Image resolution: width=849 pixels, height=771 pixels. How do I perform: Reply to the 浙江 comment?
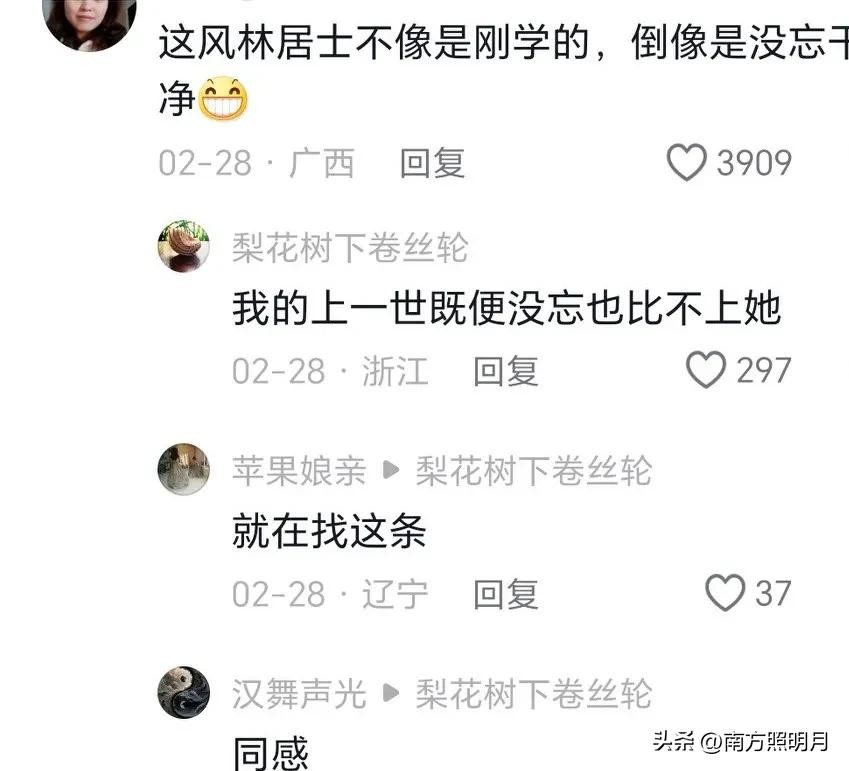(x=506, y=371)
